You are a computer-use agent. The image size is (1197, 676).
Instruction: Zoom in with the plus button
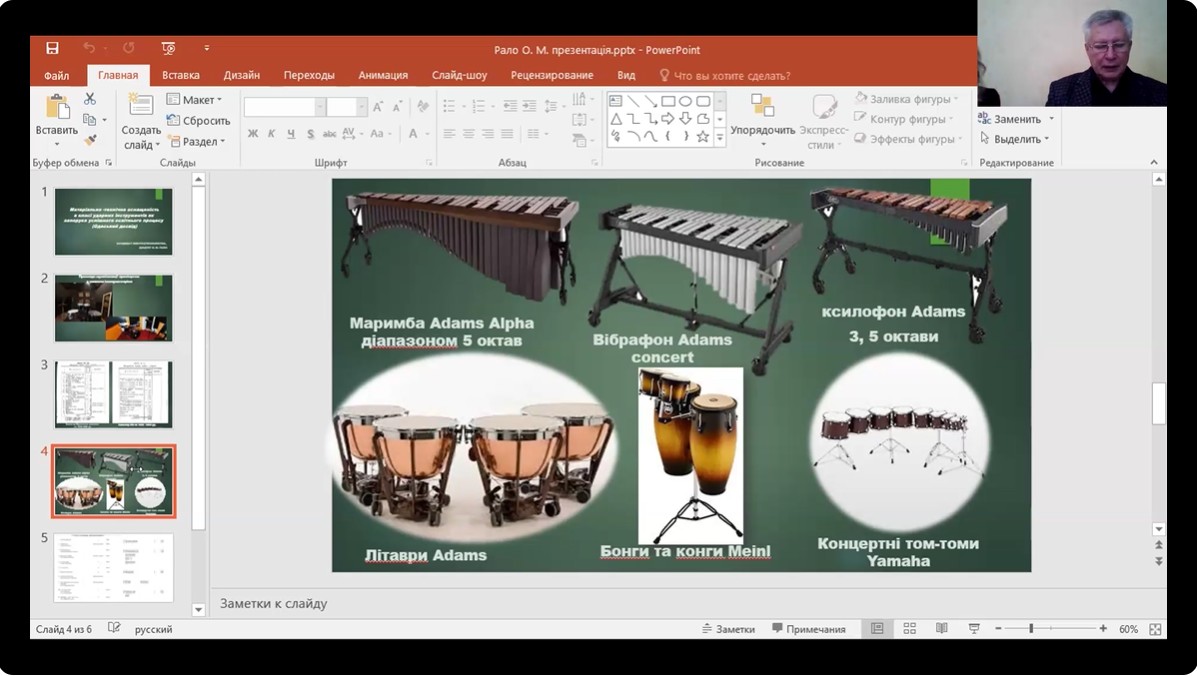click(1103, 629)
